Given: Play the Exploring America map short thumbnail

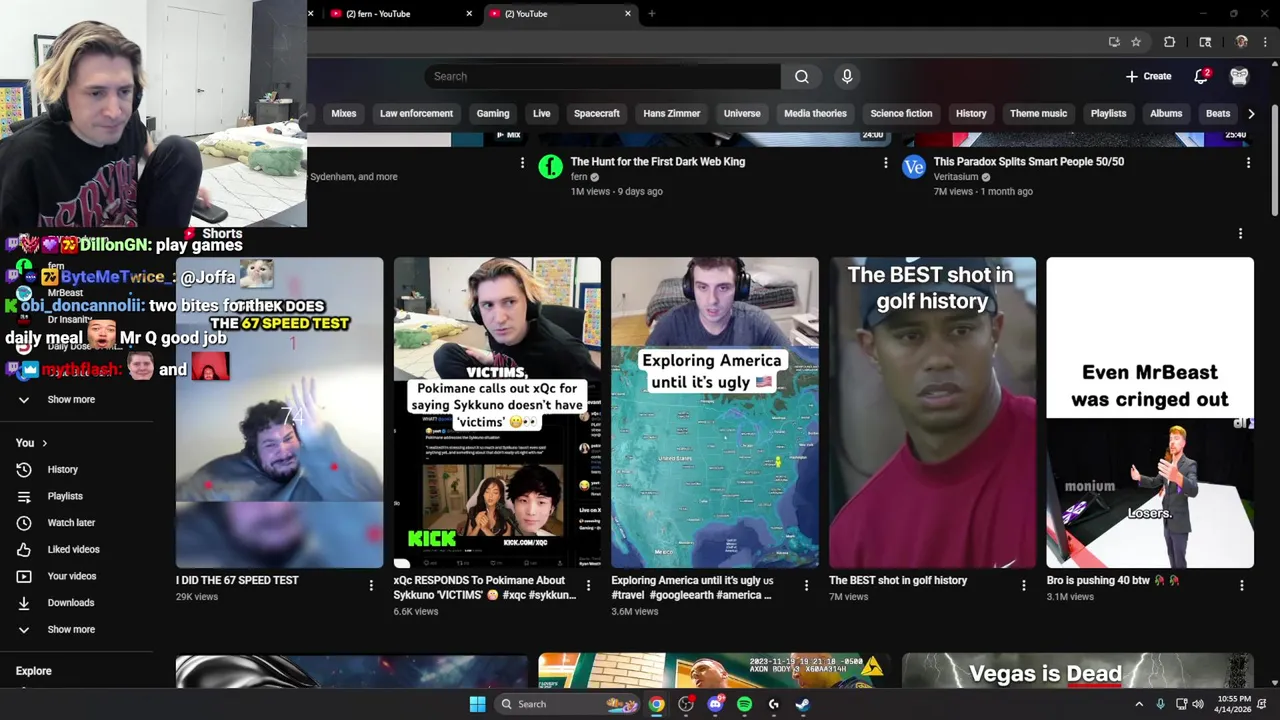Looking at the screenshot, I should point(715,412).
